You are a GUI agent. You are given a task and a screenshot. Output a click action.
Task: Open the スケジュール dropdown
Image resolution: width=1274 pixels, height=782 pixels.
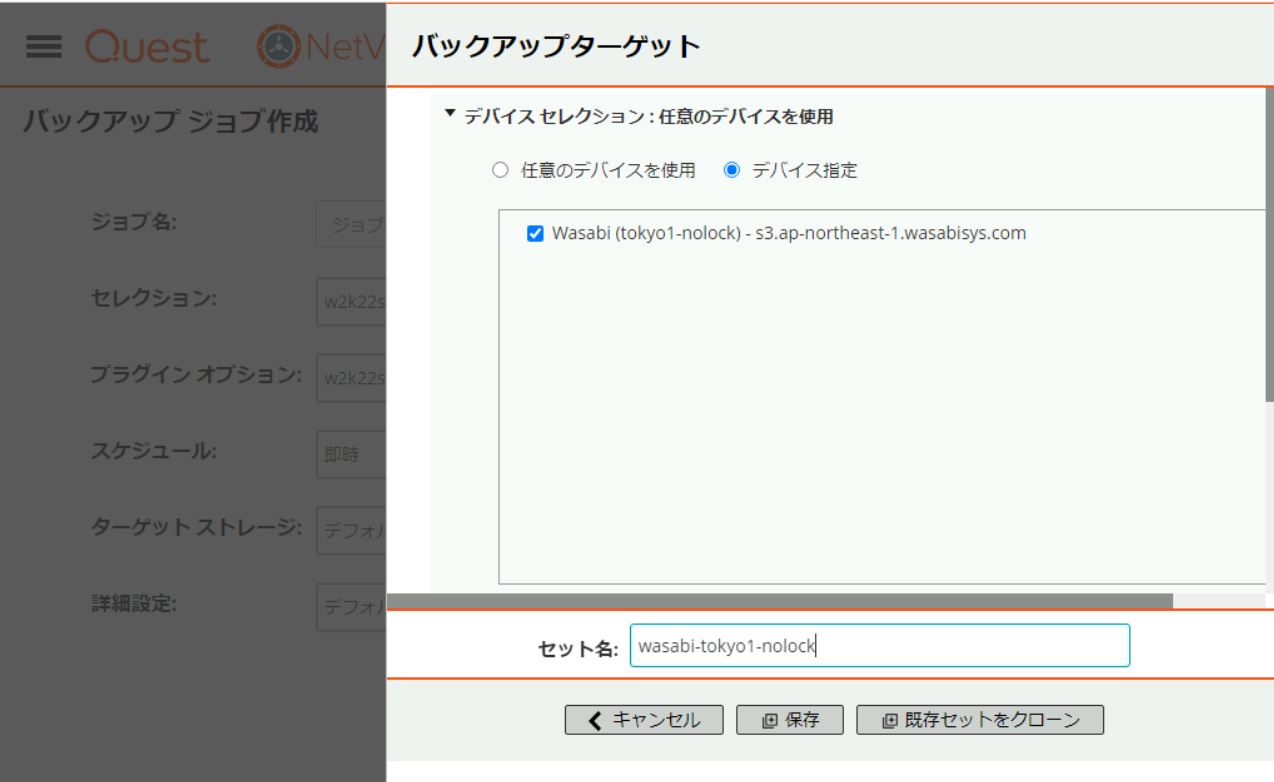click(351, 454)
